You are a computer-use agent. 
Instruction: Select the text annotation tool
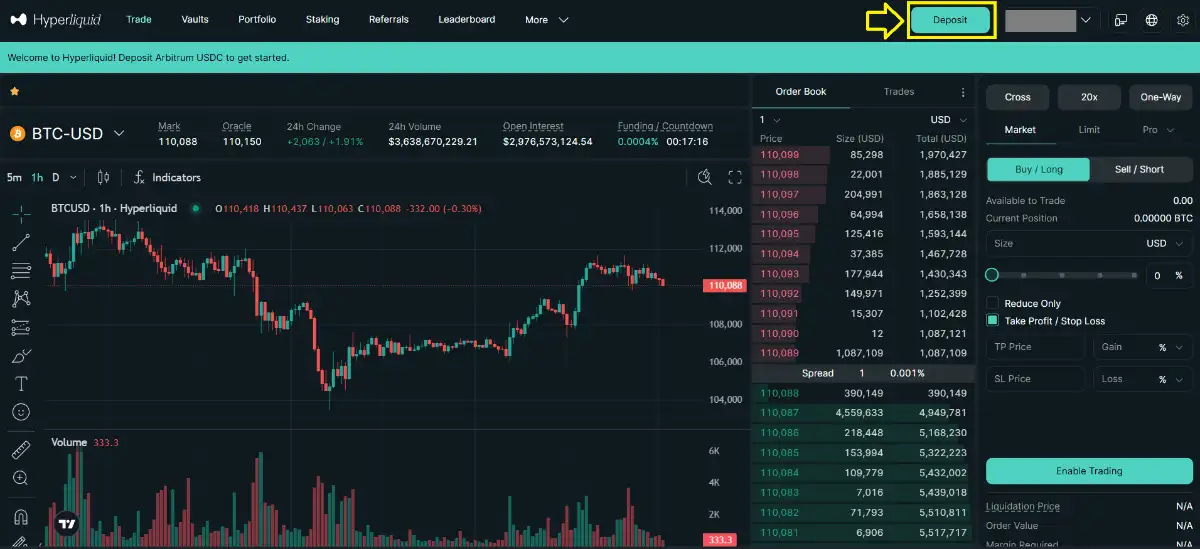point(20,383)
